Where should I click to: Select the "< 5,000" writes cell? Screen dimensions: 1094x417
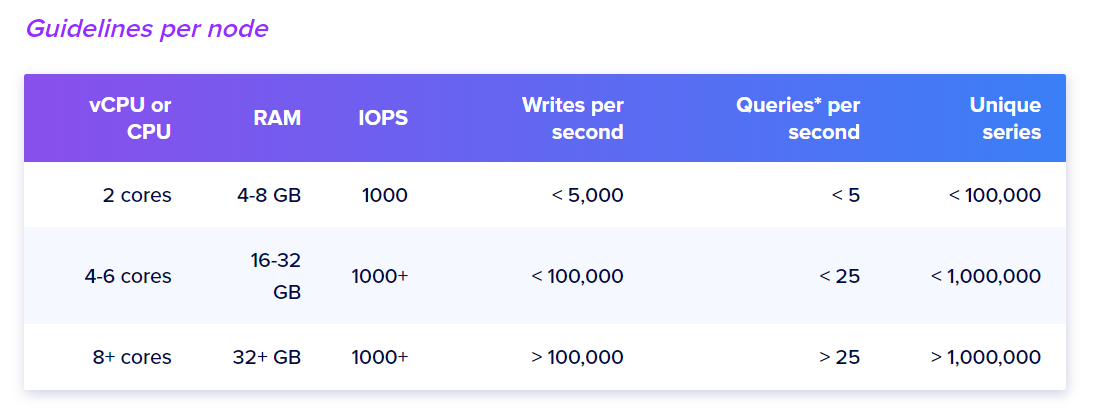587,195
